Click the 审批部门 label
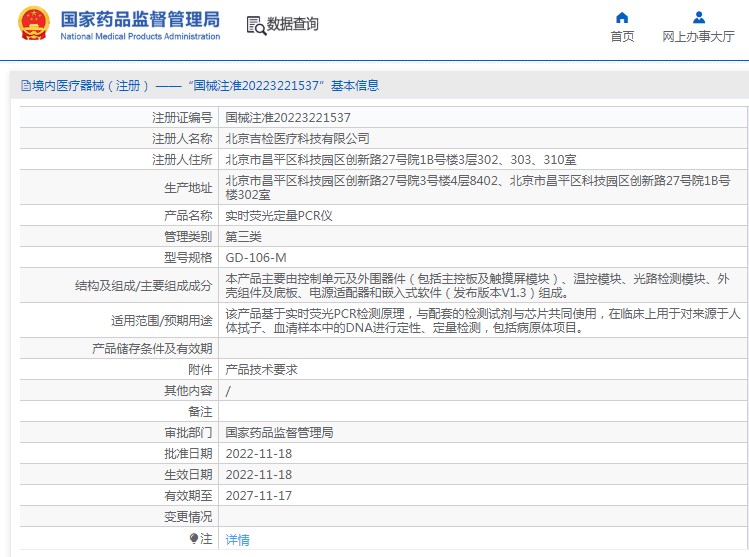The width and height of the screenshot is (749, 557). click(x=188, y=433)
